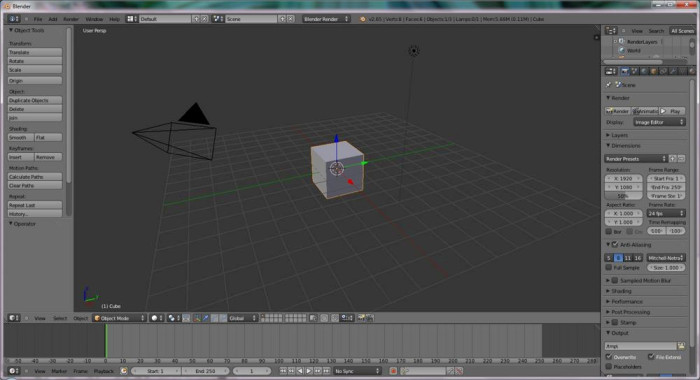This screenshot has height=380, width=700.
Task: Click the red auto-keyframe record icon
Action: point(393,371)
